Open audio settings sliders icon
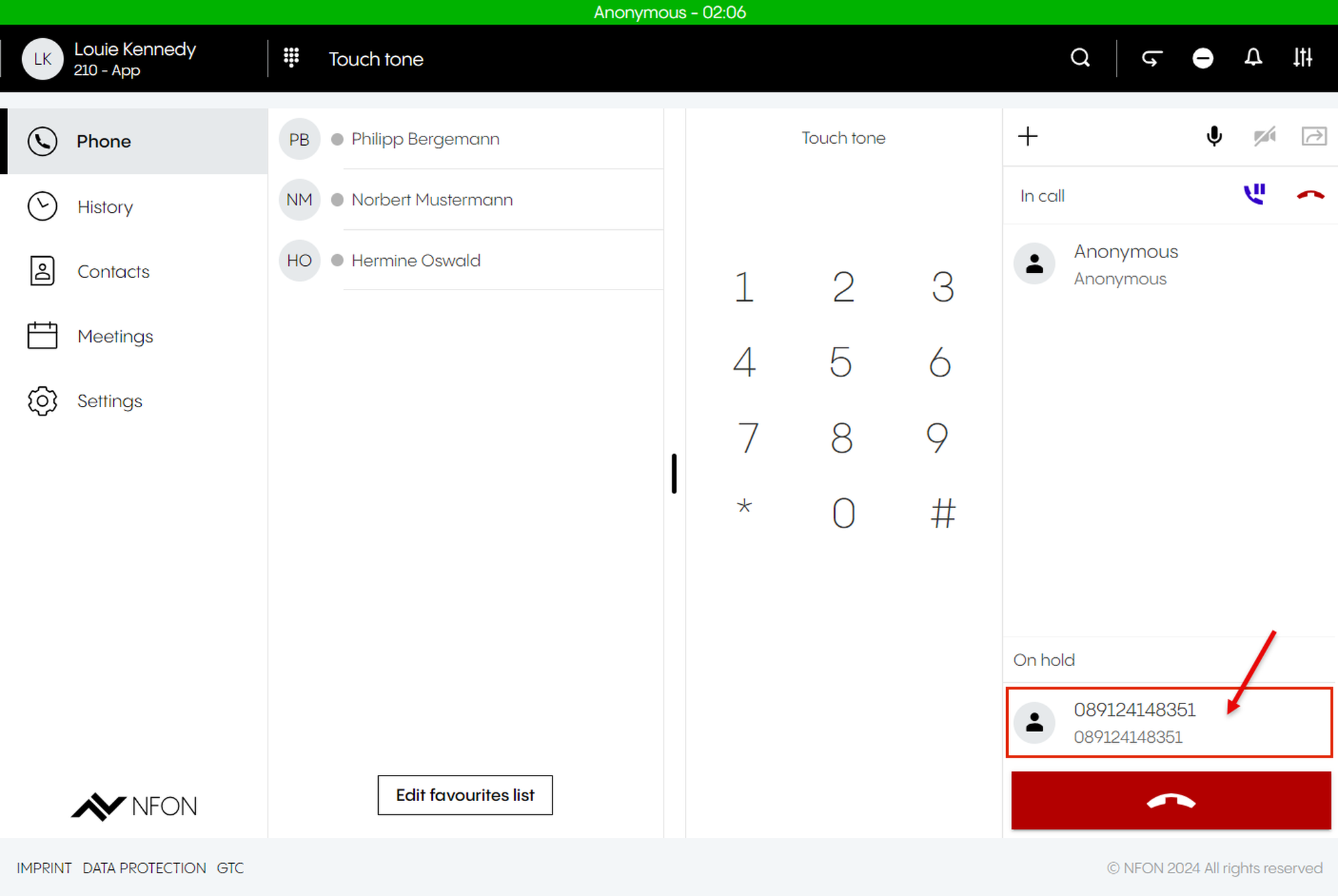The height and width of the screenshot is (896, 1338). pos(1303,58)
